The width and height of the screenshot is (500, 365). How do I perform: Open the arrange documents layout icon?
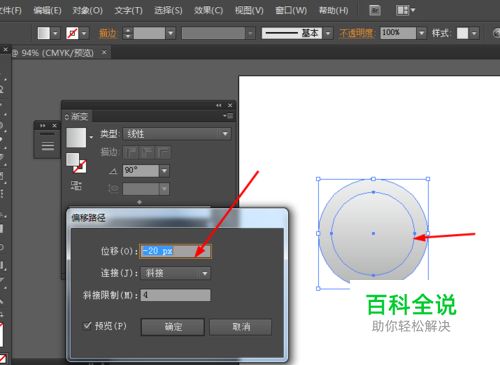click(x=405, y=10)
